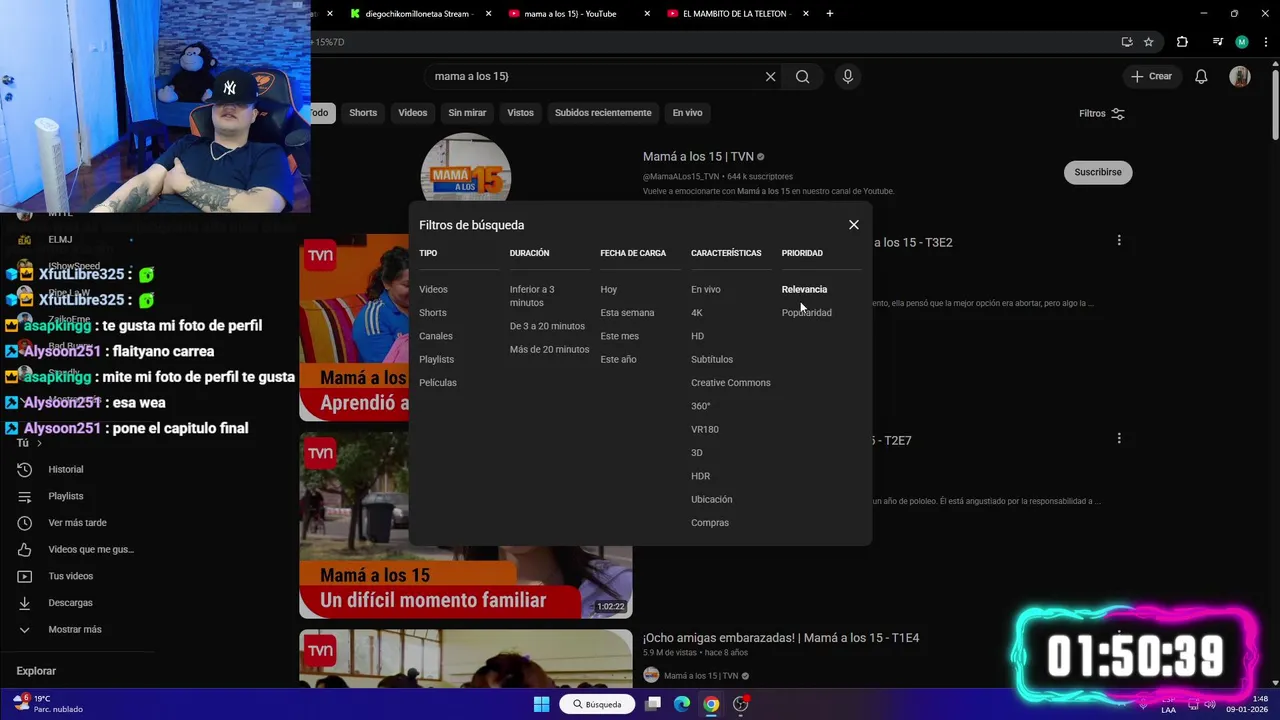Filter by HDR feature
This screenshot has height=720, width=1280.
[x=701, y=476]
